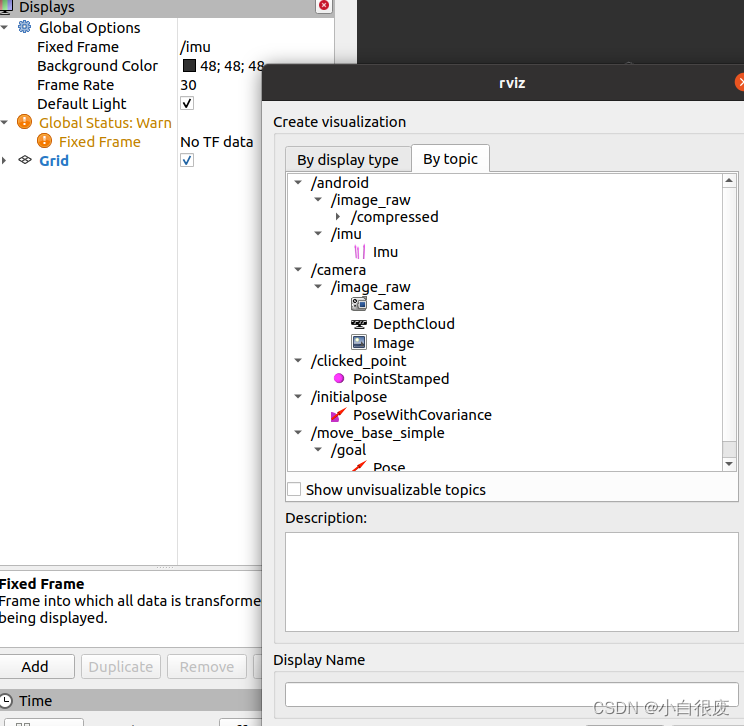
Task: Click the Time panel clock icon
Action: (6, 701)
